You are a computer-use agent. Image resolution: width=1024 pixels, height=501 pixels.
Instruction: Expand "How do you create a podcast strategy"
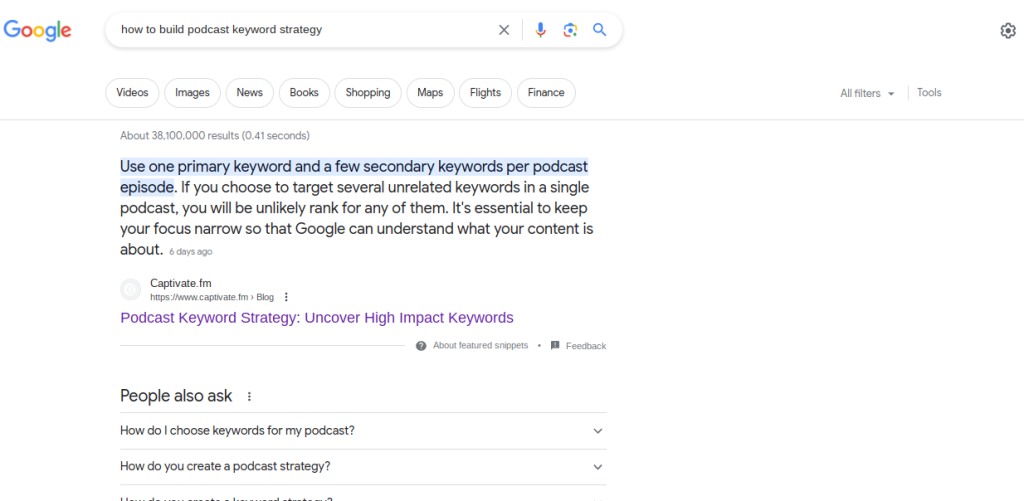(x=363, y=466)
